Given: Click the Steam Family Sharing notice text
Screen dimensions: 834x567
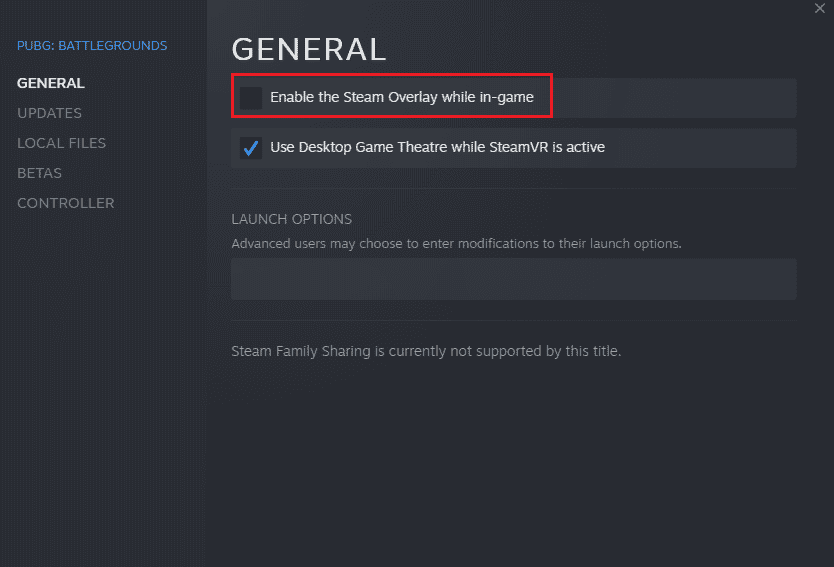Looking at the screenshot, I should [x=426, y=351].
